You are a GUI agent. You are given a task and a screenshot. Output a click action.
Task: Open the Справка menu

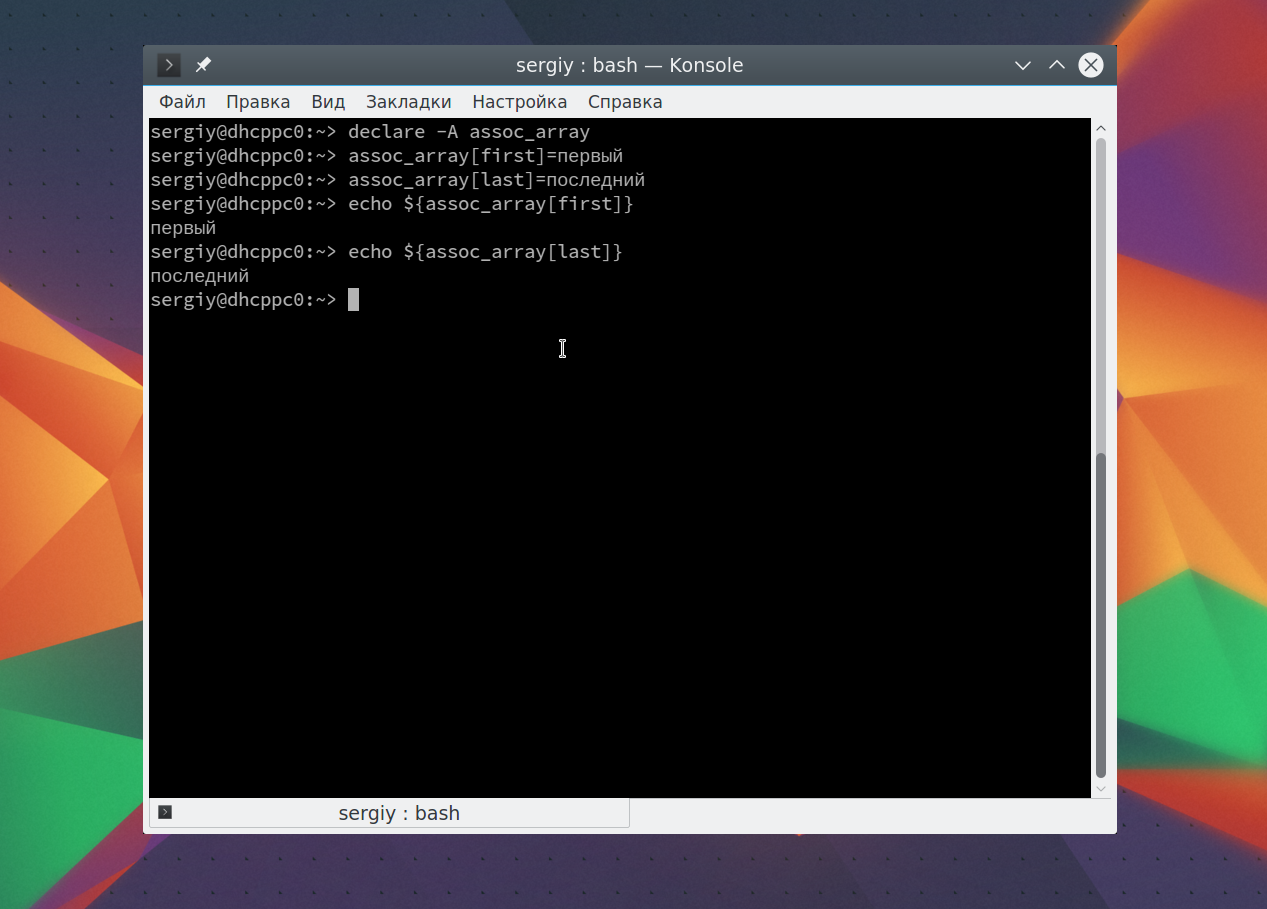625,102
